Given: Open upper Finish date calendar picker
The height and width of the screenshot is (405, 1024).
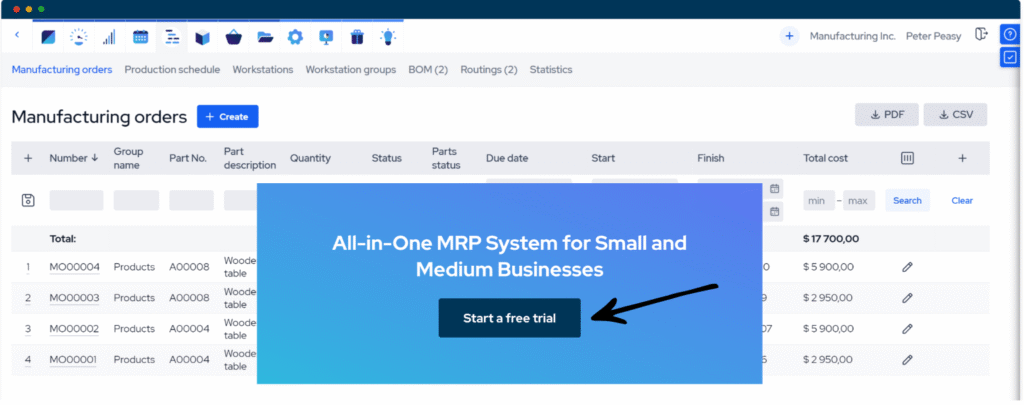Looking at the screenshot, I should (775, 189).
